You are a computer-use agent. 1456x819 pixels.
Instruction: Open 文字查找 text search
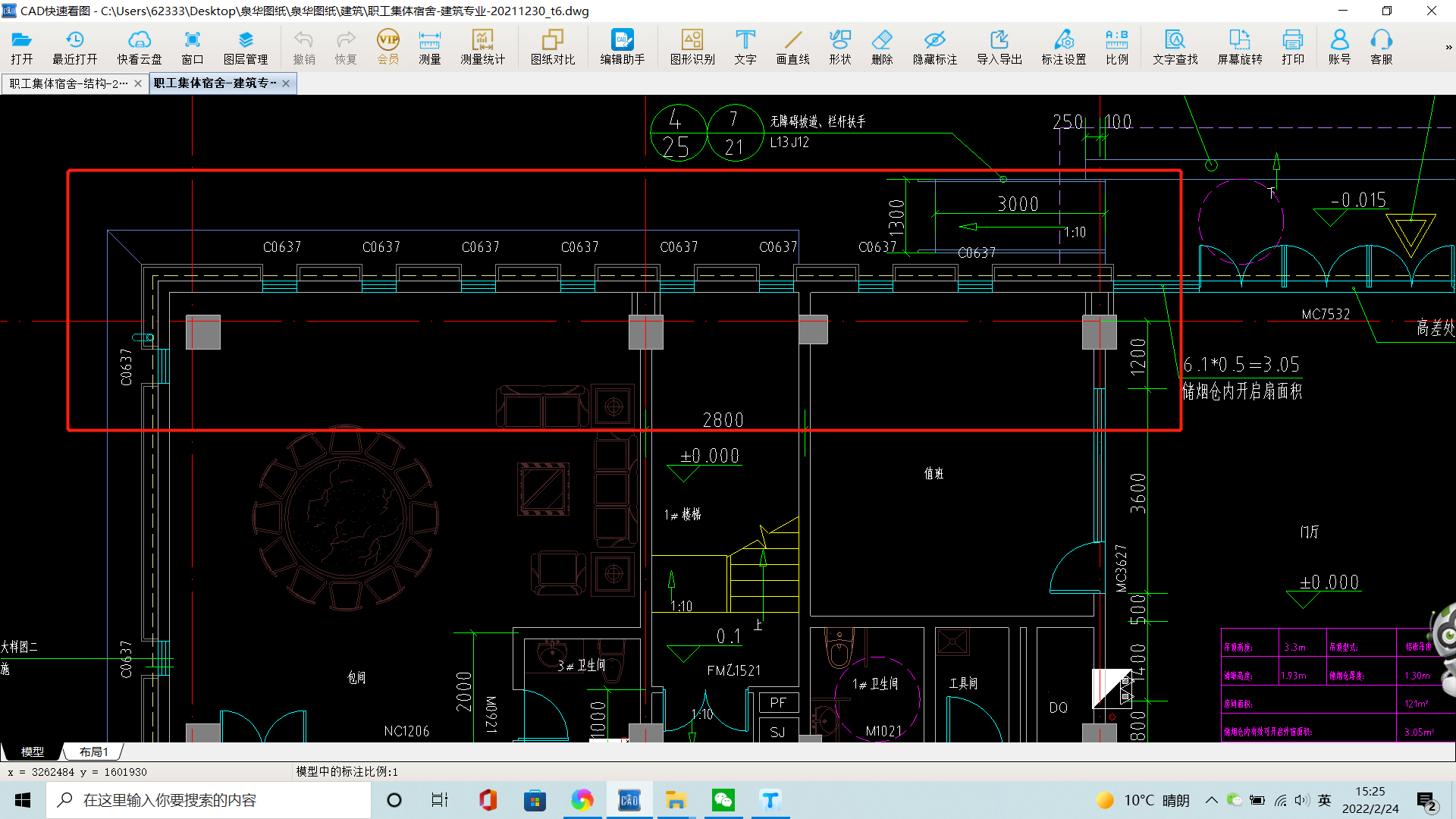(1175, 47)
